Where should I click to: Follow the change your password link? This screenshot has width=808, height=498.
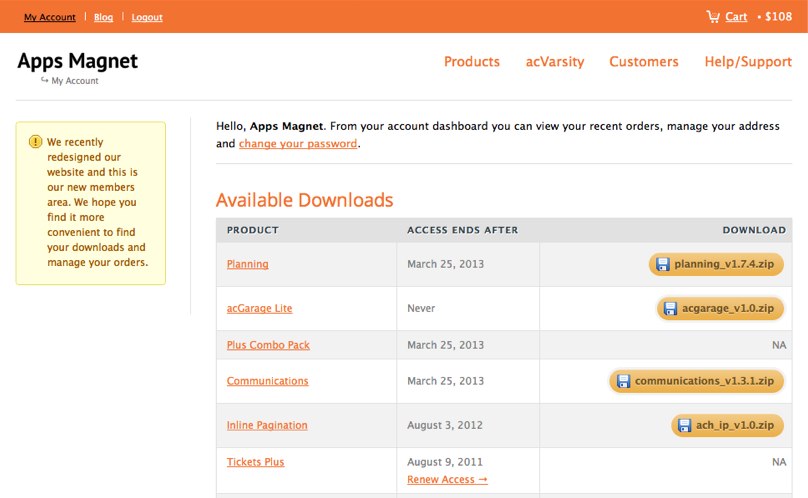pyautogui.click(x=298, y=144)
